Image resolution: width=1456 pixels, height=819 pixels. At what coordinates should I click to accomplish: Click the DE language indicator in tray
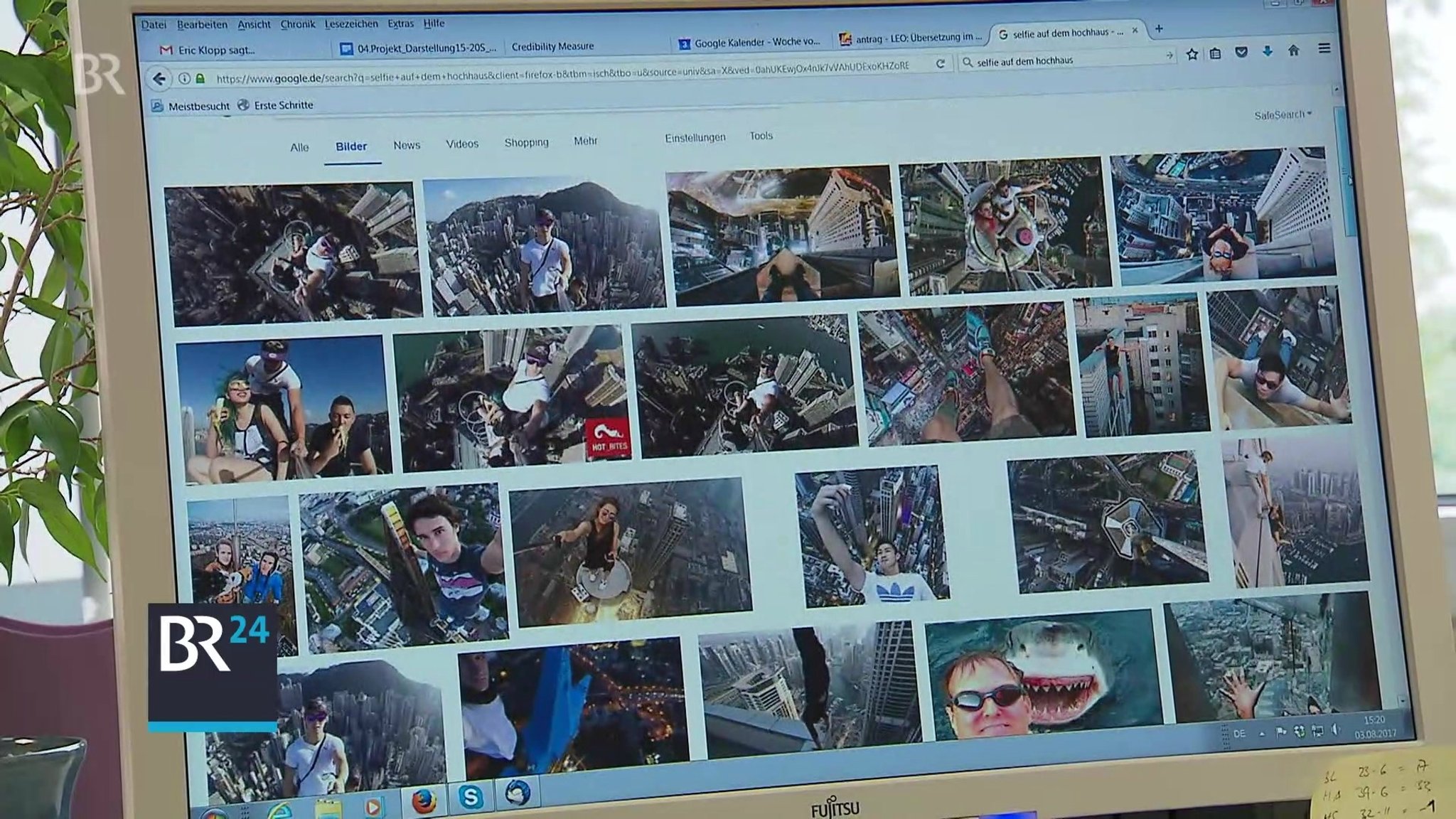[1239, 733]
